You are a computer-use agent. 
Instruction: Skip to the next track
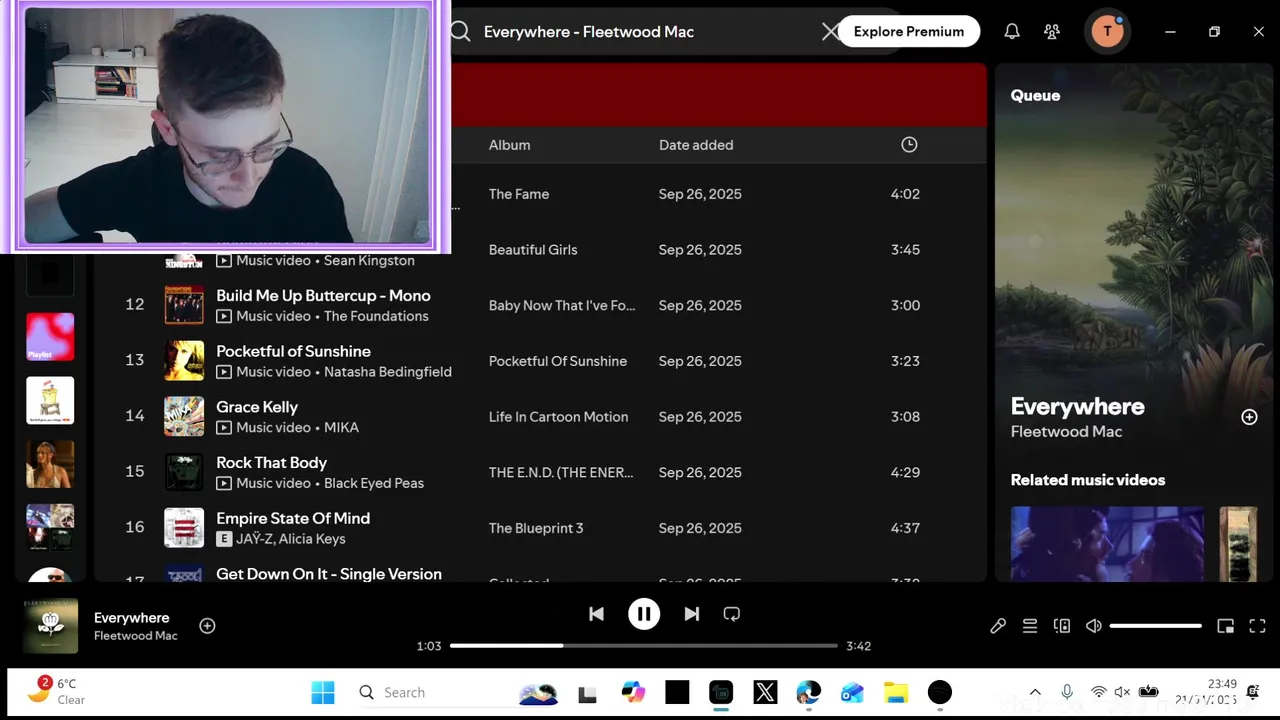pyautogui.click(x=691, y=614)
